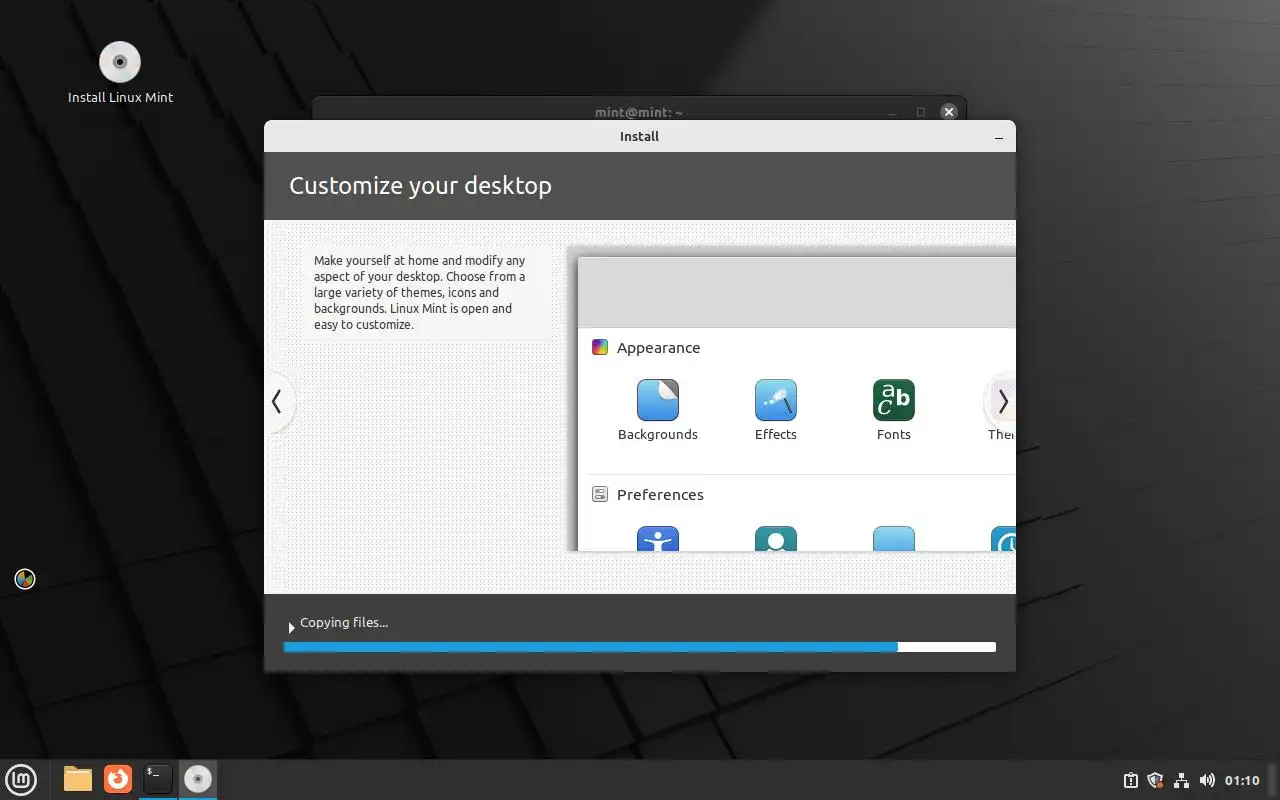
Task: Launch the Files folder from the panel
Action: click(x=78, y=779)
